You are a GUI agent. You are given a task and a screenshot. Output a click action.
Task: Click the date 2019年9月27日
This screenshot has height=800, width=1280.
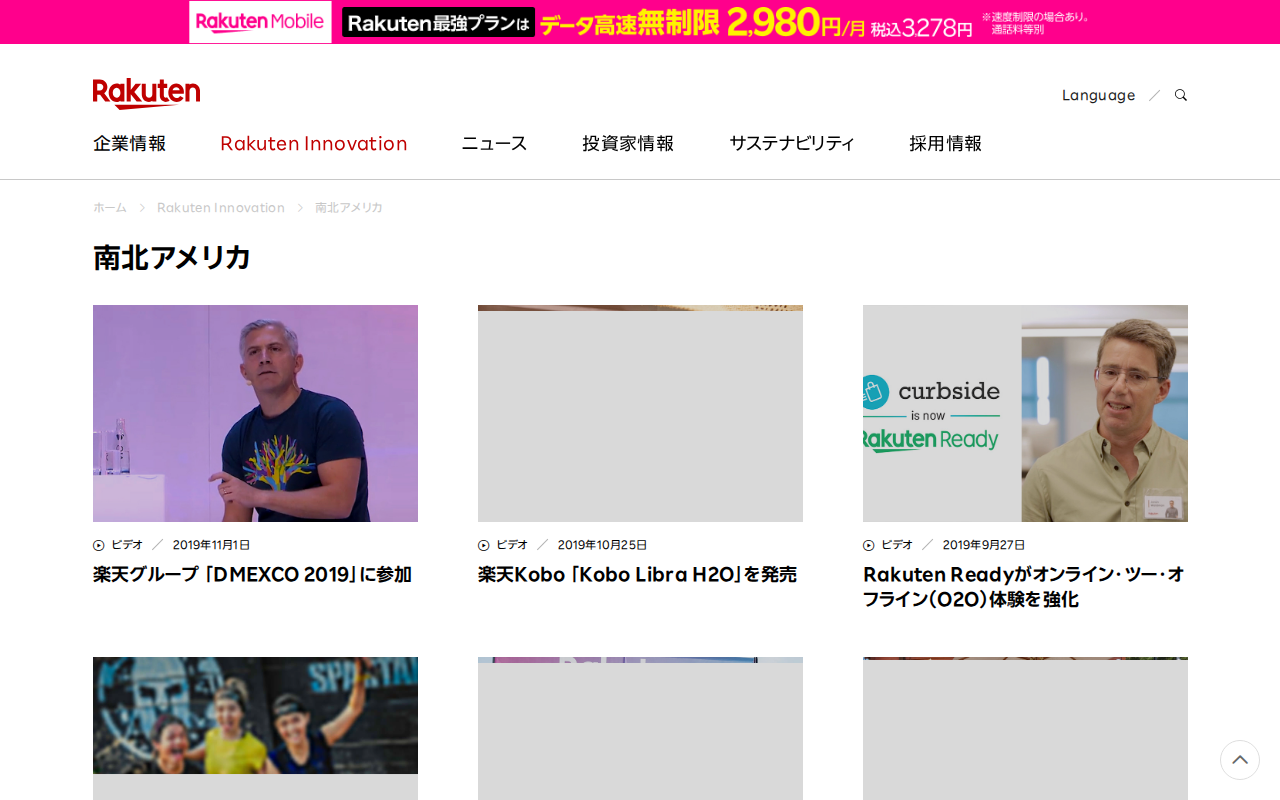point(984,545)
